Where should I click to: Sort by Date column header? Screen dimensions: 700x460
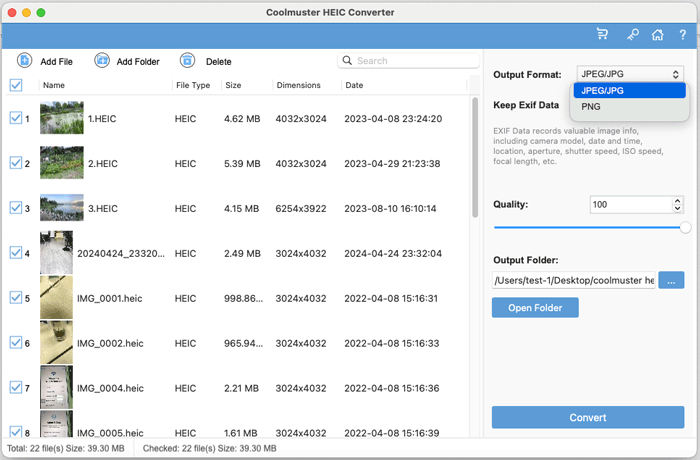354,85
